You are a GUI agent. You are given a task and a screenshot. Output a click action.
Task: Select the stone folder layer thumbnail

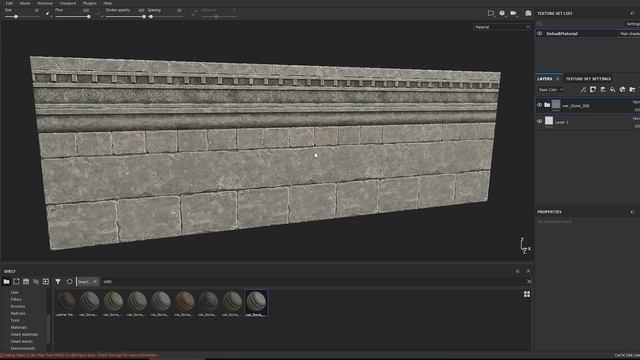tap(556, 104)
